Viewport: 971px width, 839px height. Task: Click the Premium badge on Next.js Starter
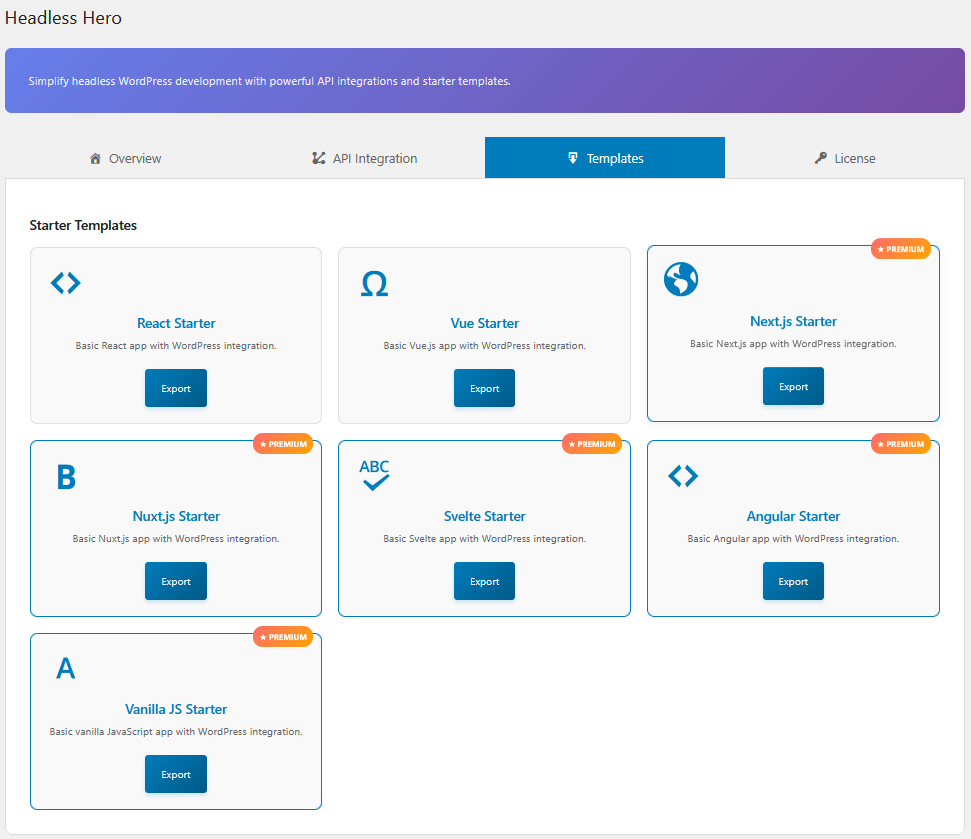(x=900, y=249)
